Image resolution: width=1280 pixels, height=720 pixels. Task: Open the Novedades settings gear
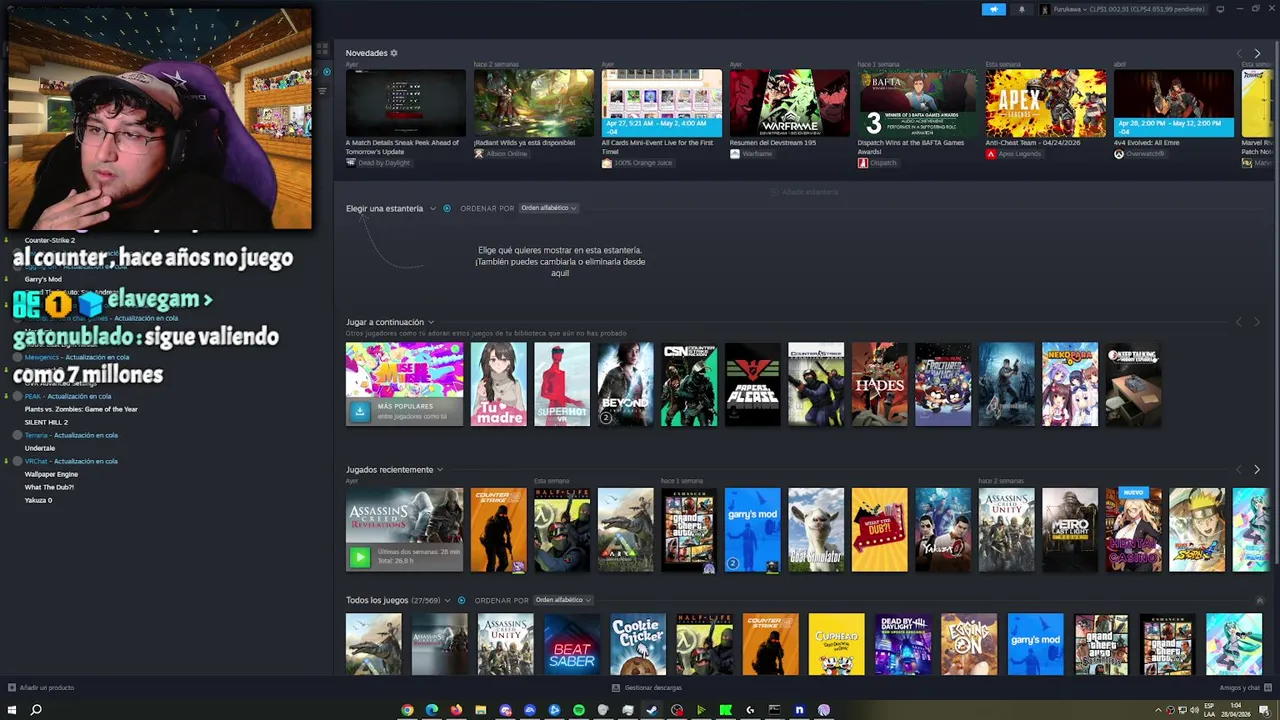[x=394, y=53]
